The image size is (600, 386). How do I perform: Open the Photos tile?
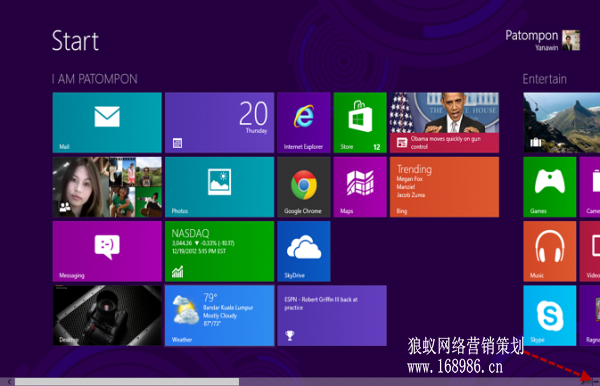(220, 187)
